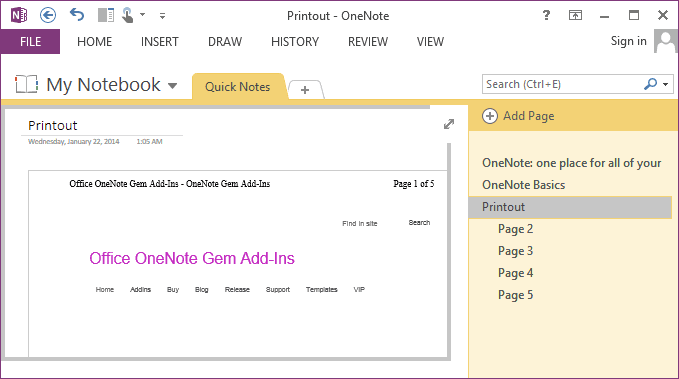The height and width of the screenshot is (379, 679).
Task: Toggle Touch/Mouse mode icon
Action: [x=127, y=16]
